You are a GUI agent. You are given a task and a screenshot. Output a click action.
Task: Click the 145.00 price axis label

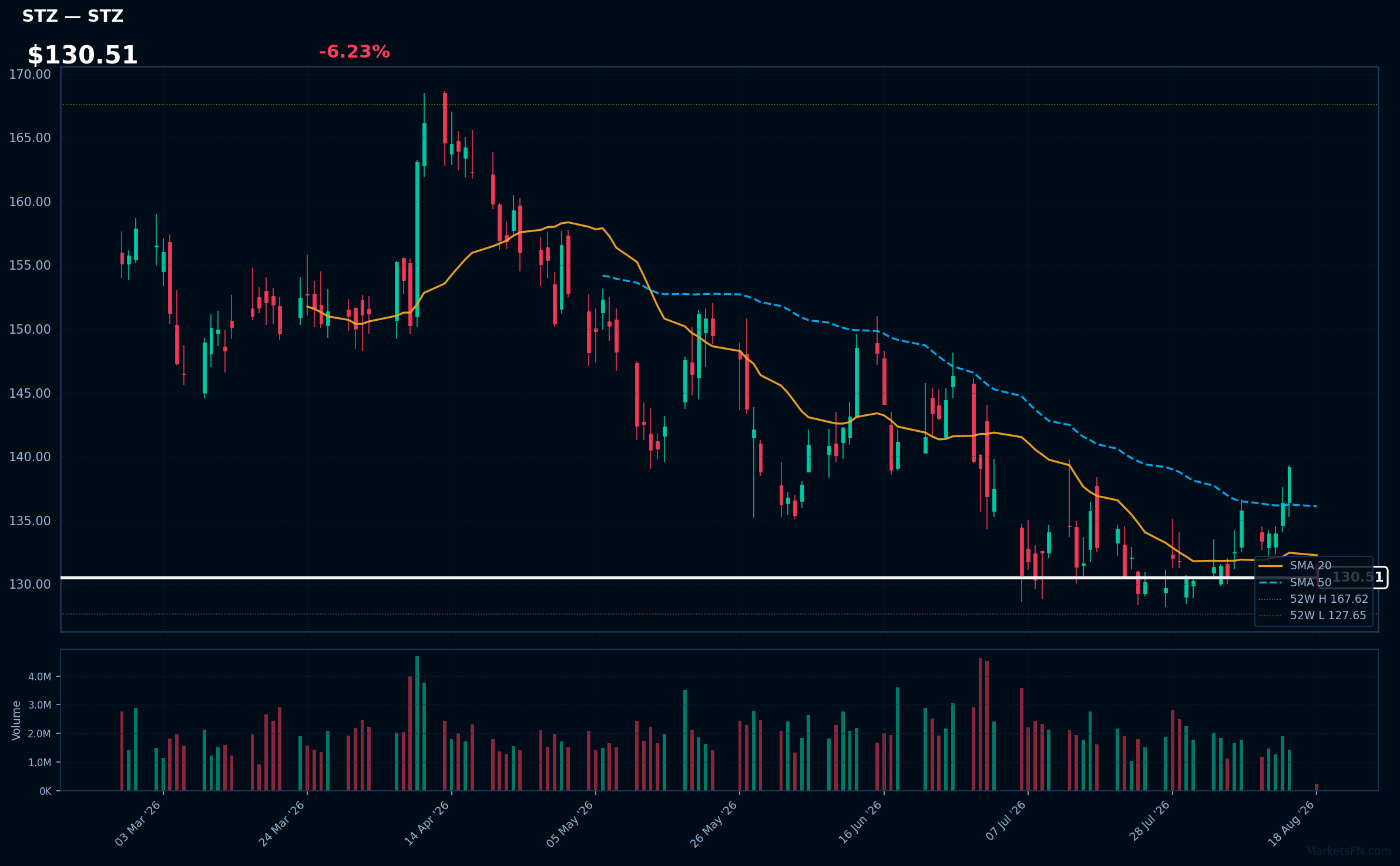point(30,393)
